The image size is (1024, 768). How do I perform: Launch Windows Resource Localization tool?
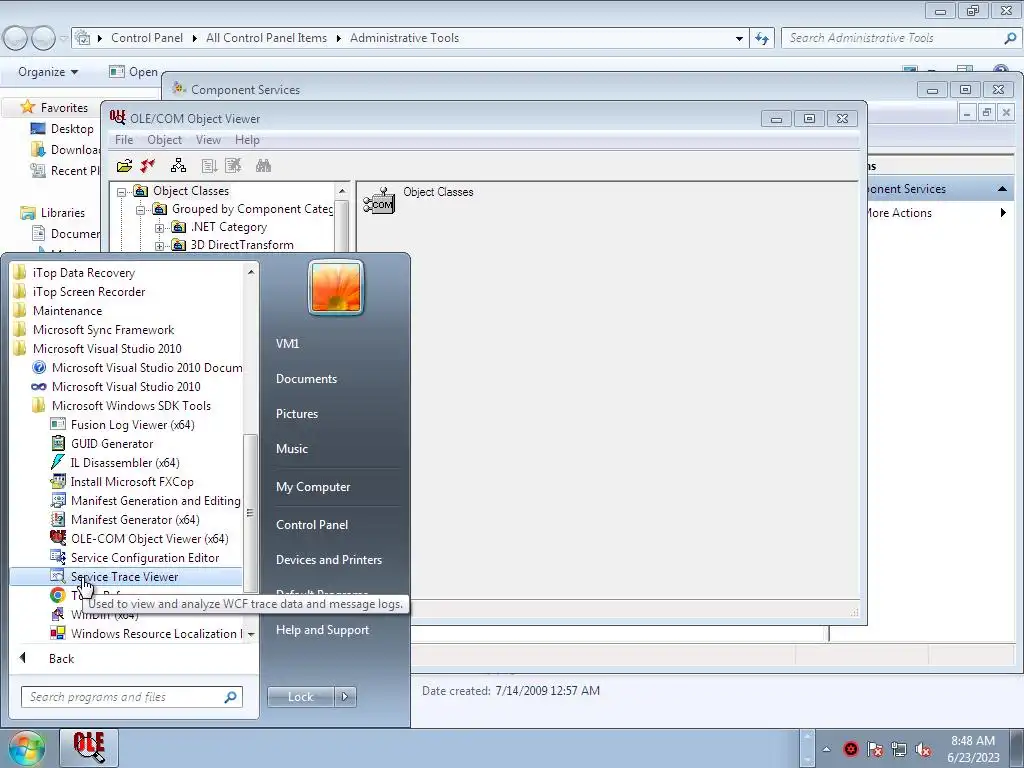tap(126, 633)
